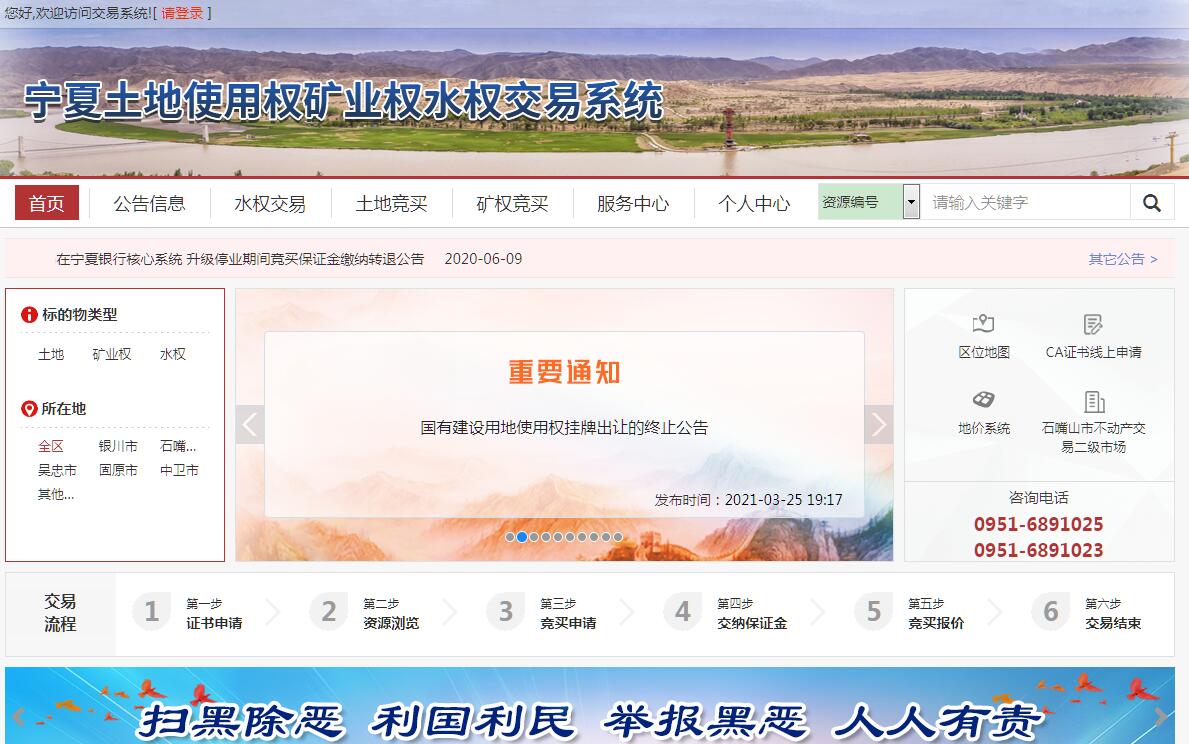Click the bottom banner right arrow

1160,716
